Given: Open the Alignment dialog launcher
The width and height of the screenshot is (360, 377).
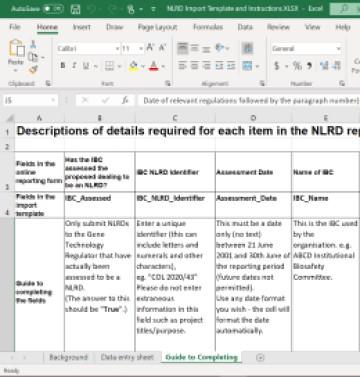Looking at the screenshot, I should click(x=262, y=83).
